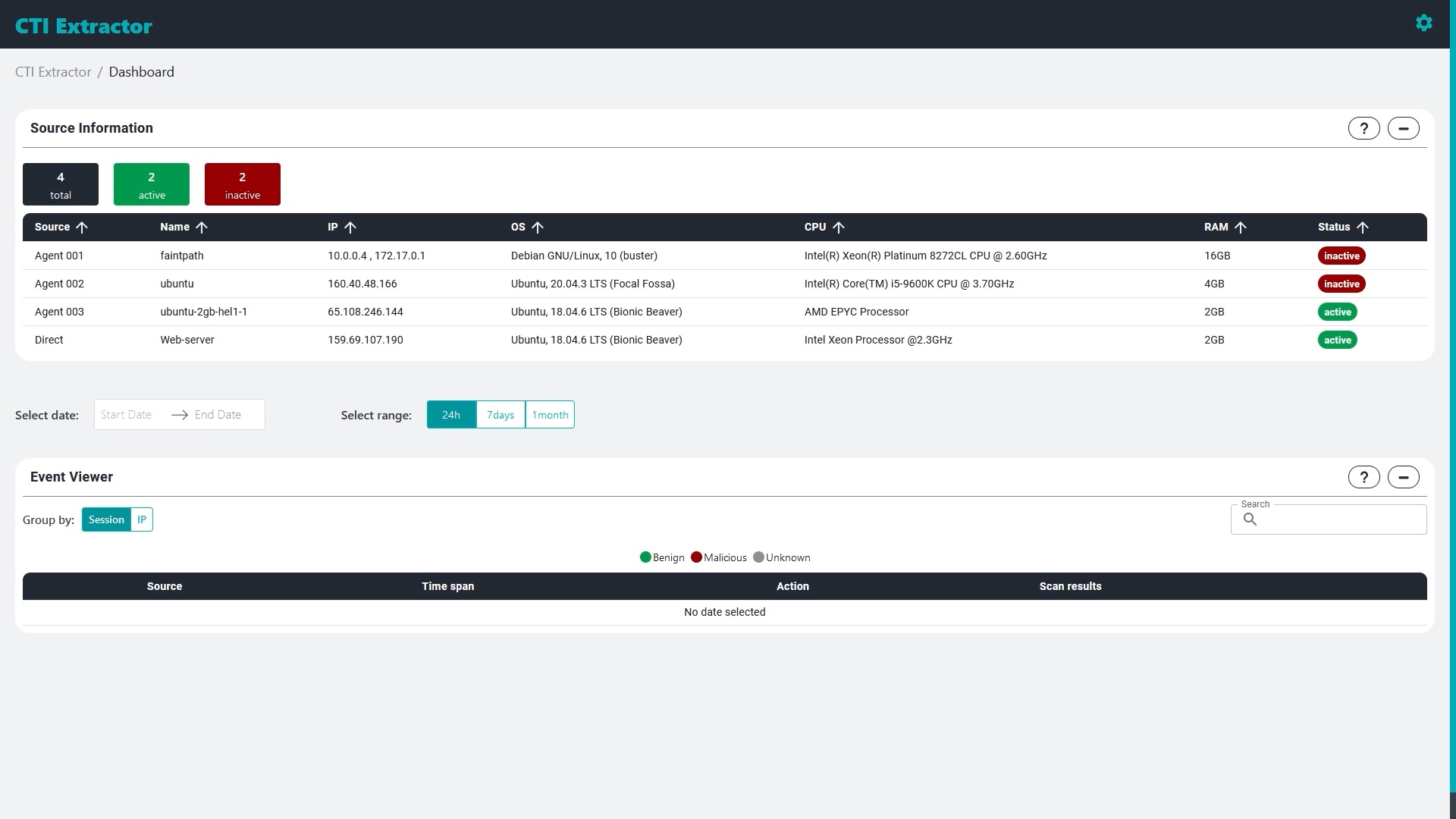Select the 1month range option

click(x=549, y=415)
